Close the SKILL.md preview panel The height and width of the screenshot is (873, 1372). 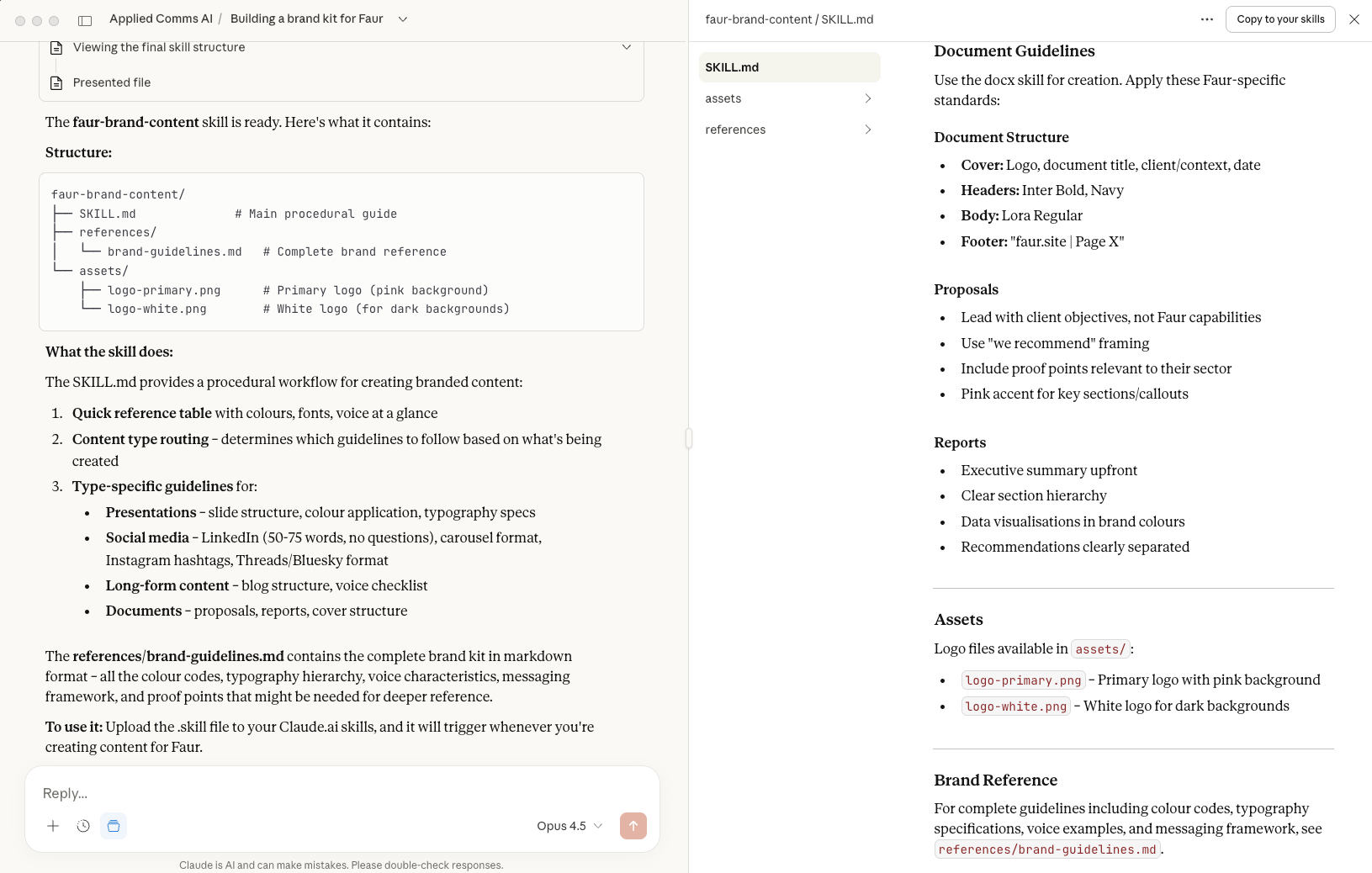pyautogui.click(x=1353, y=19)
